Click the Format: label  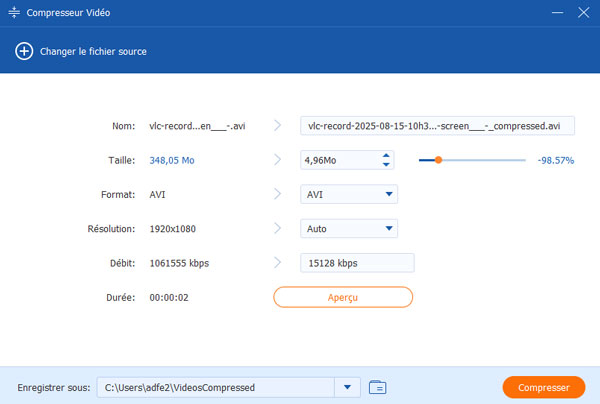pos(118,195)
